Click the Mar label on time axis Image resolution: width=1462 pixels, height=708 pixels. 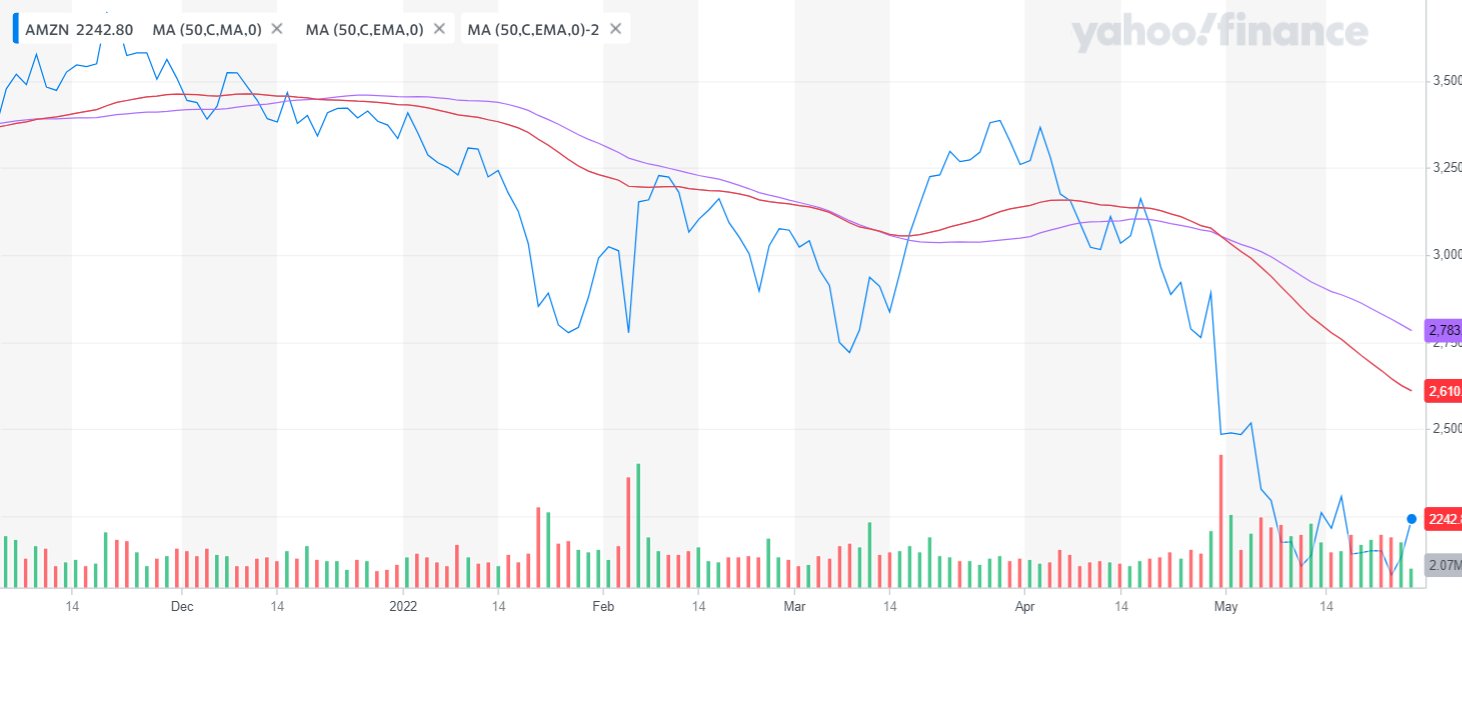tap(794, 606)
